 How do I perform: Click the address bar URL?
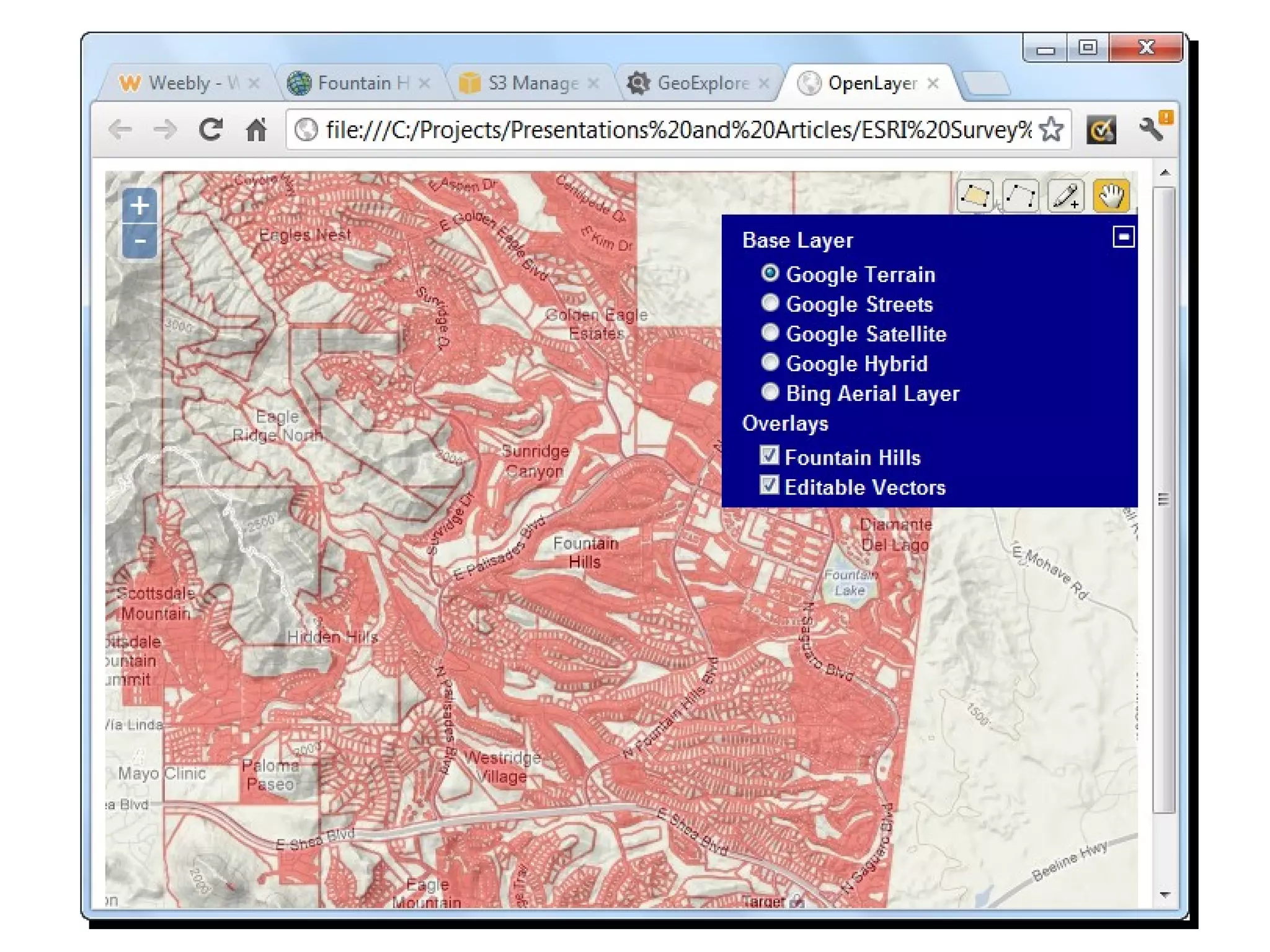pyautogui.click(x=676, y=130)
